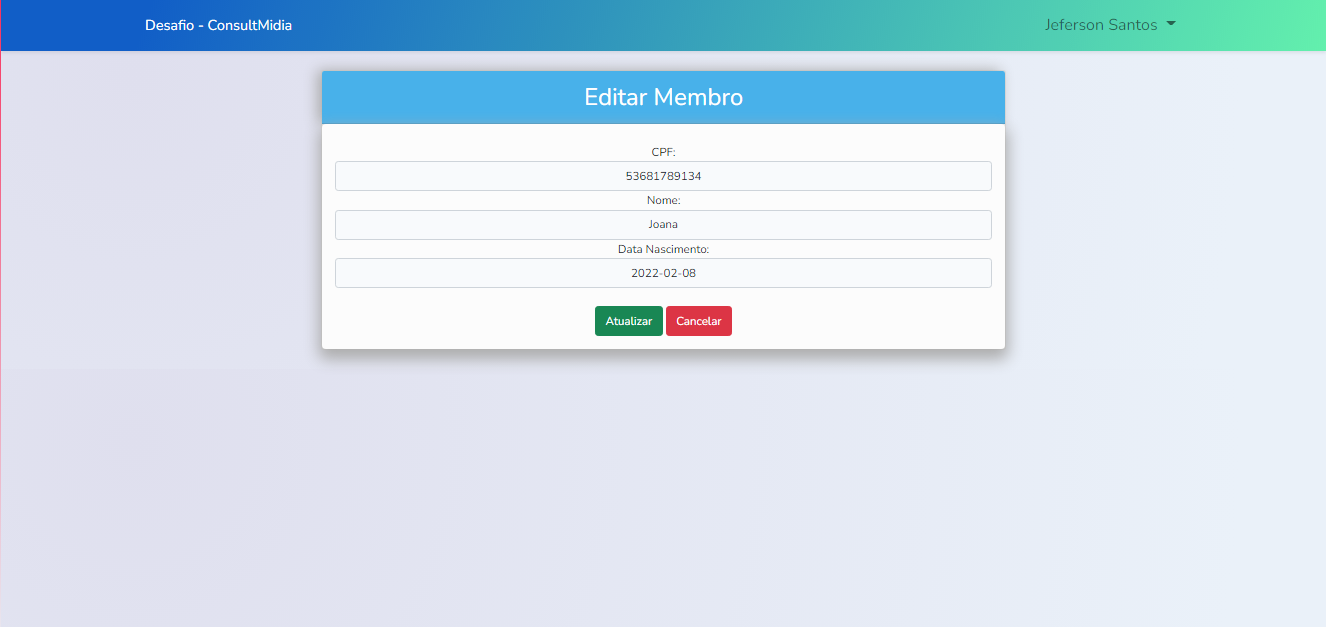Select the Nome field containing Joana

[663, 225]
